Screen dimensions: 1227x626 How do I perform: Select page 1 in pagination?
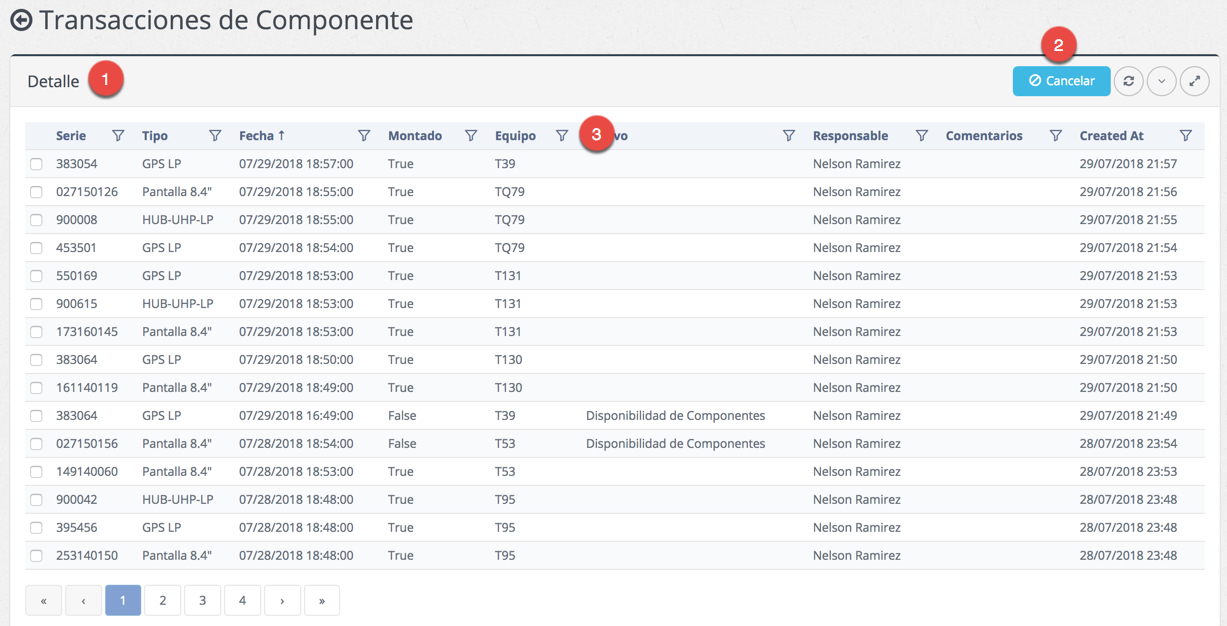[x=123, y=600]
